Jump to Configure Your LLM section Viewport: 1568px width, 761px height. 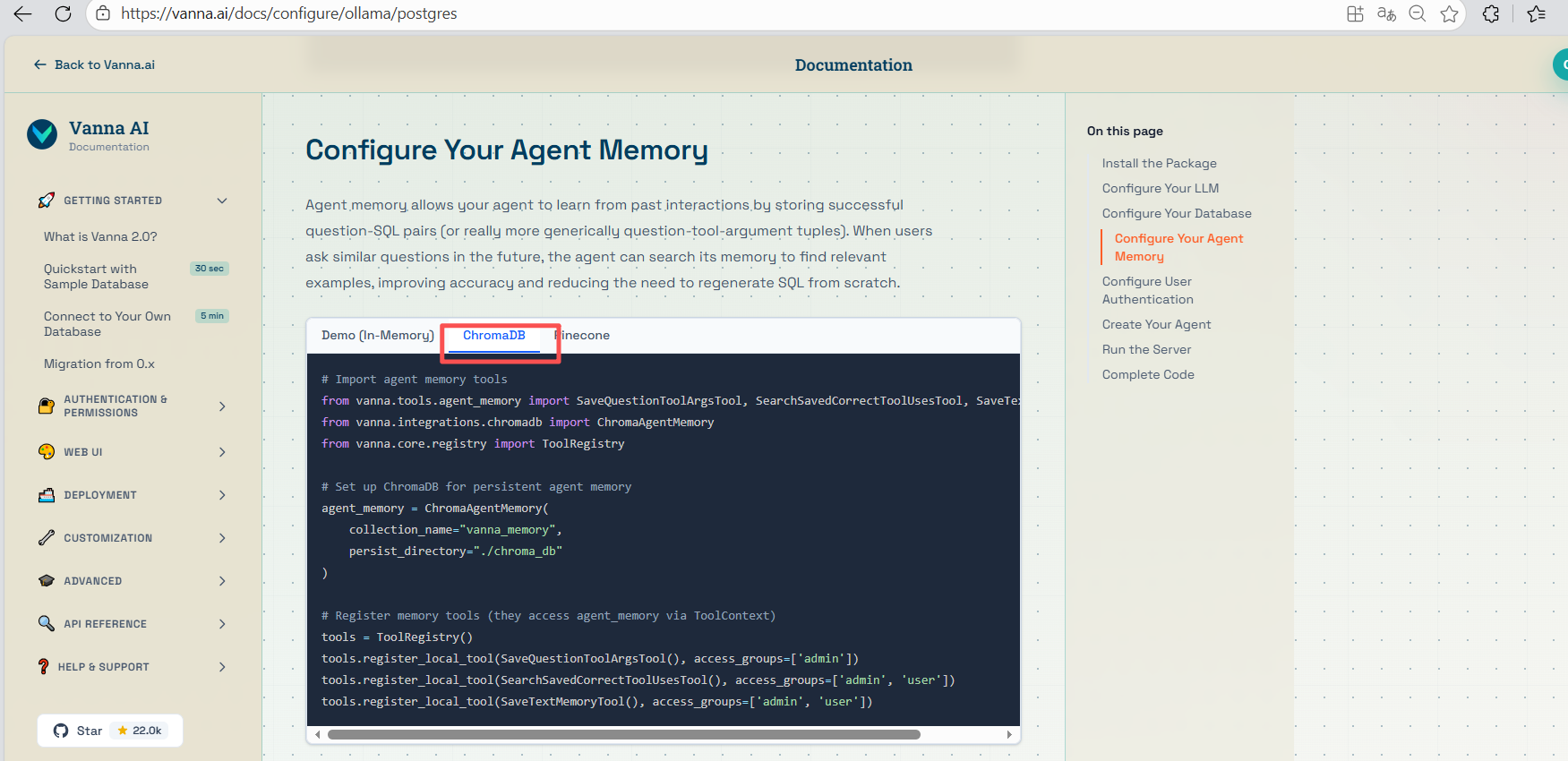(x=1161, y=188)
